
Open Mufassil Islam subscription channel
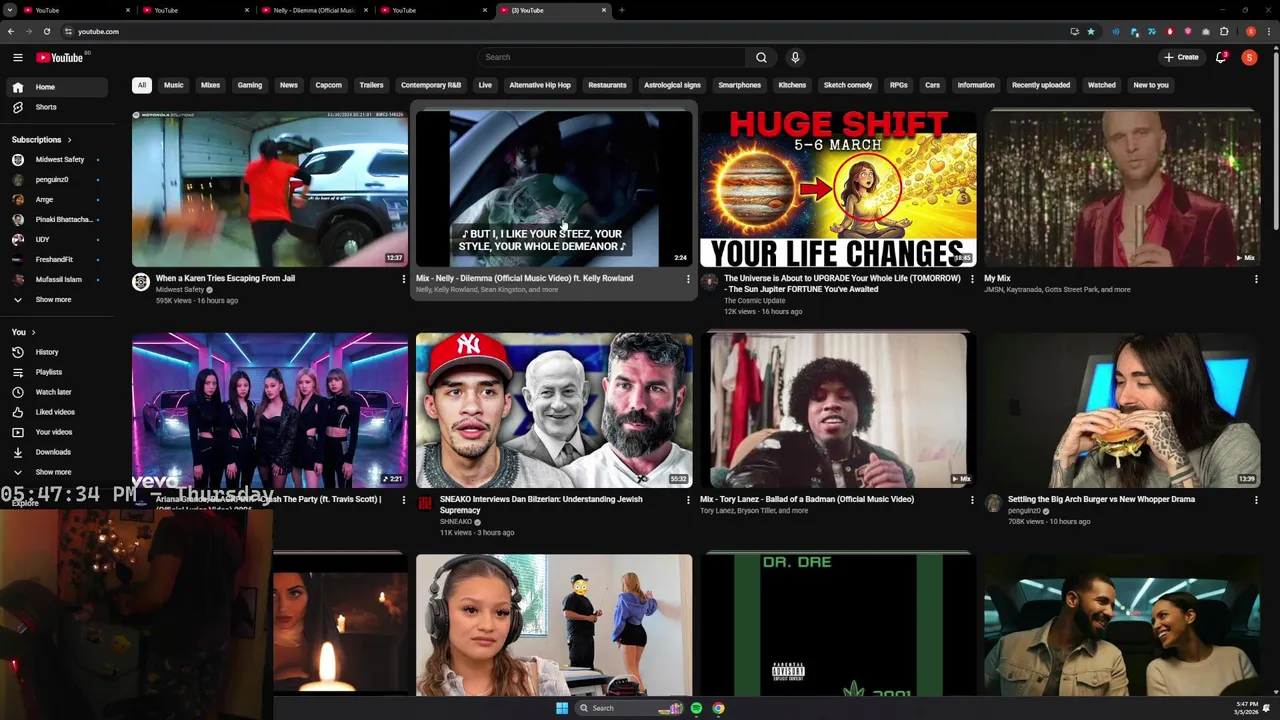[x=58, y=279]
